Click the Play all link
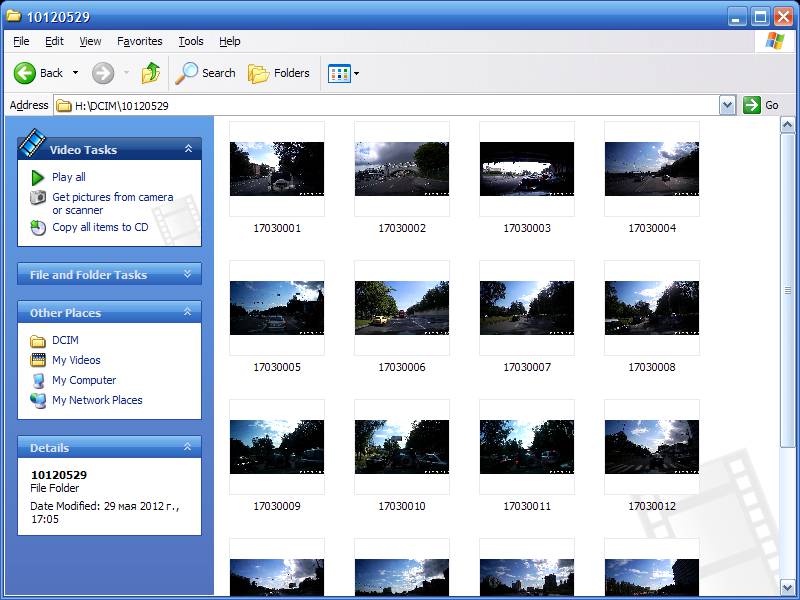Image resolution: width=800 pixels, height=600 pixels. (x=68, y=177)
